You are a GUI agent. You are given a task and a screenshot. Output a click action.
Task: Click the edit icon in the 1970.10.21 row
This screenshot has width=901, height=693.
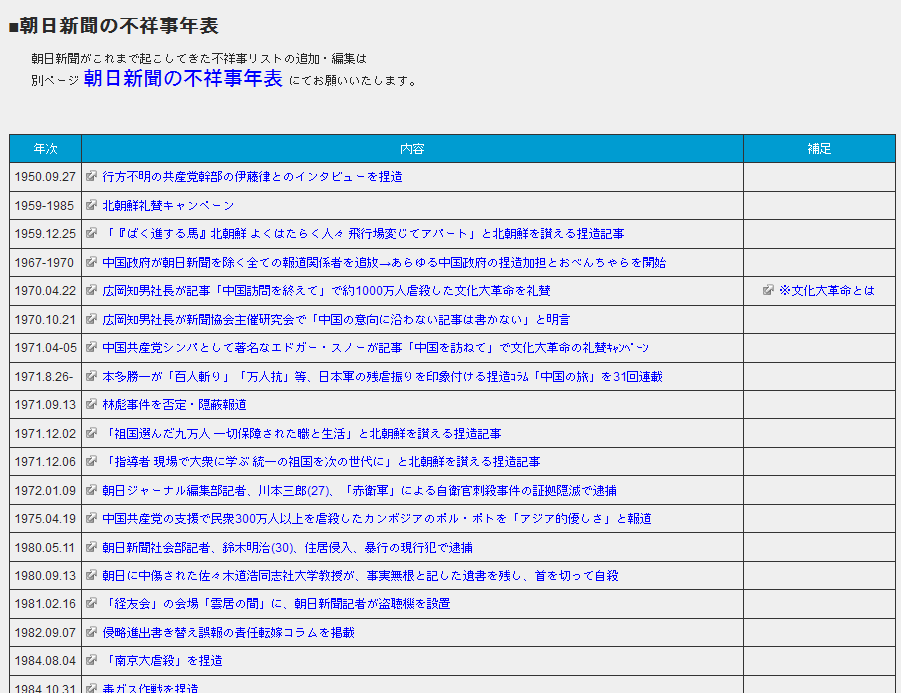coord(91,318)
